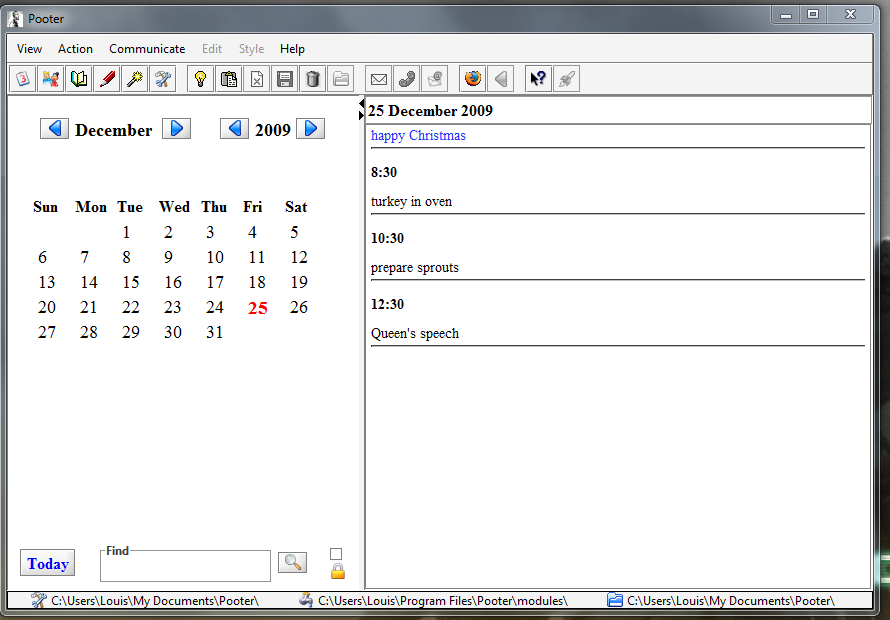Image resolution: width=890 pixels, height=620 pixels.
Task: Go to previous year arrow
Action: tap(234, 129)
